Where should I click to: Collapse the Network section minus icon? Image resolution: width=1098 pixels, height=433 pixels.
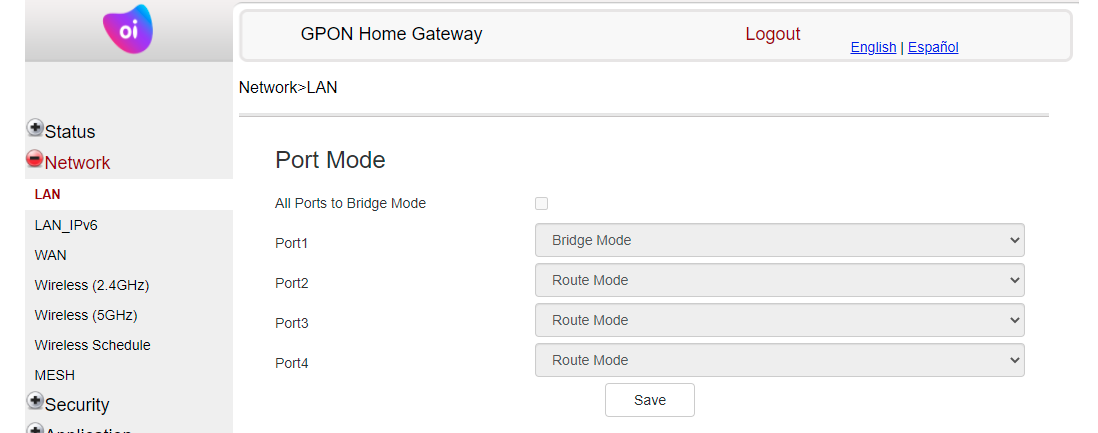(35, 159)
